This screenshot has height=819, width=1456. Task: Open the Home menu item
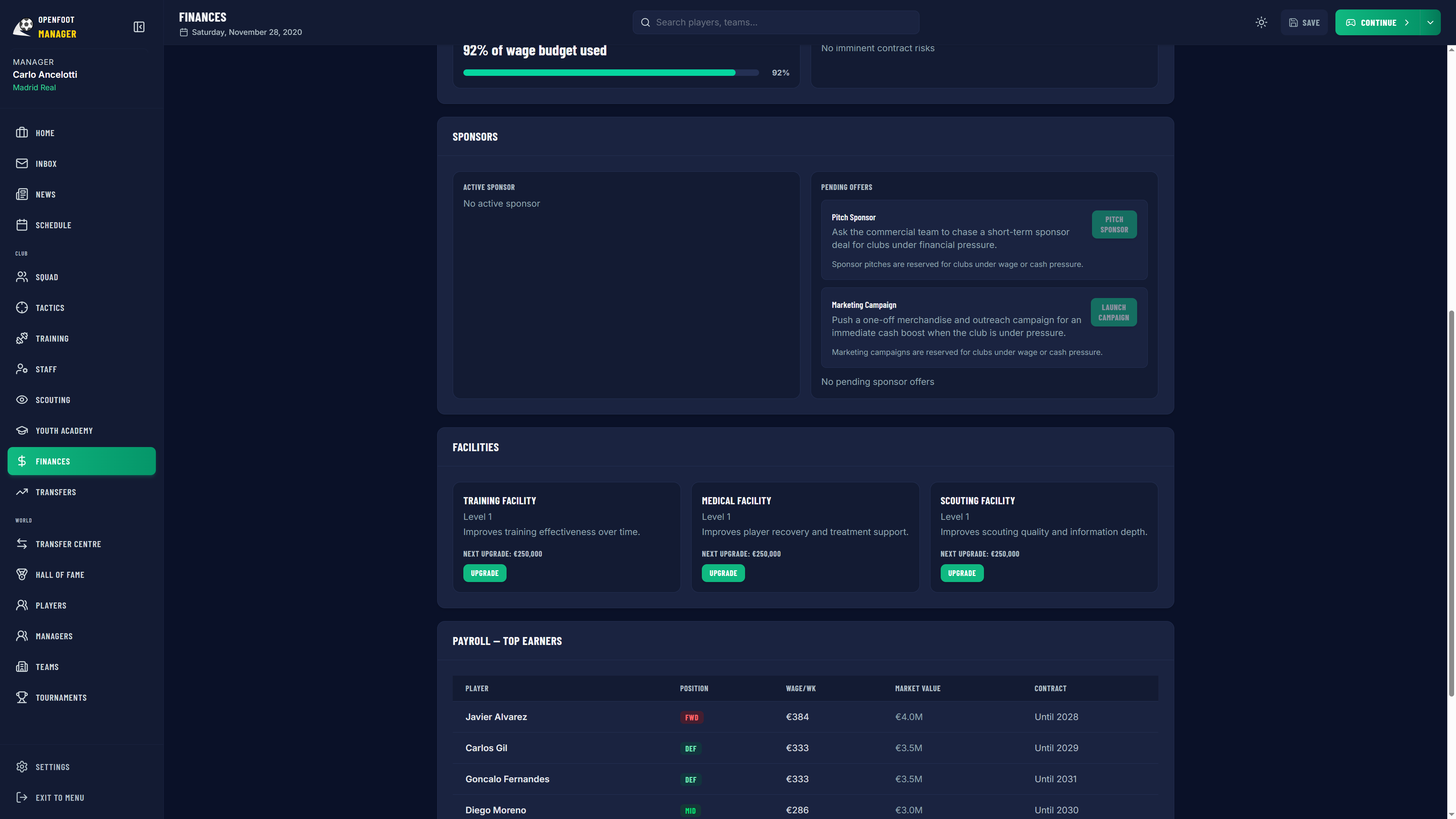82,132
